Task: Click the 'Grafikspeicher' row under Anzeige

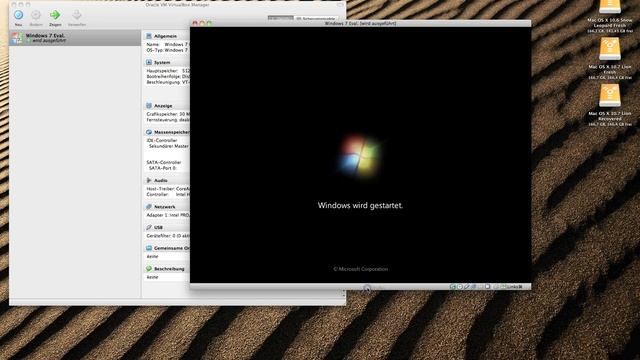Action: [168, 114]
